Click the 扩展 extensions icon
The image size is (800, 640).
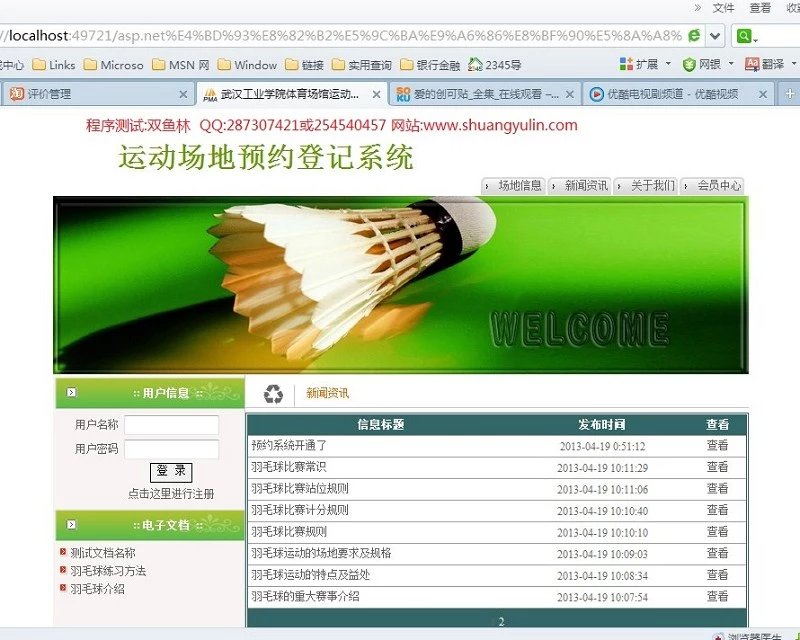coord(626,64)
